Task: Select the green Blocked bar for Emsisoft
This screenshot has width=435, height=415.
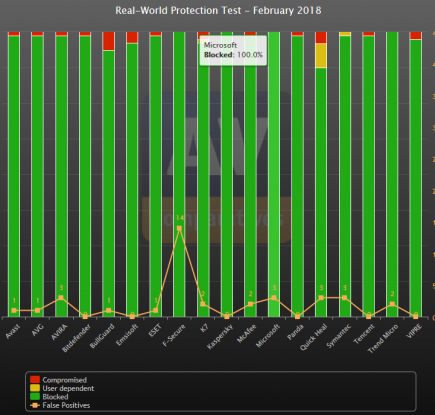Action: (x=132, y=180)
